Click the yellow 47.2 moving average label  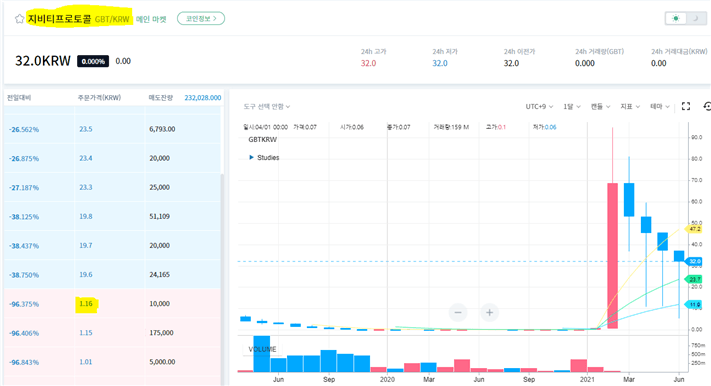point(694,229)
